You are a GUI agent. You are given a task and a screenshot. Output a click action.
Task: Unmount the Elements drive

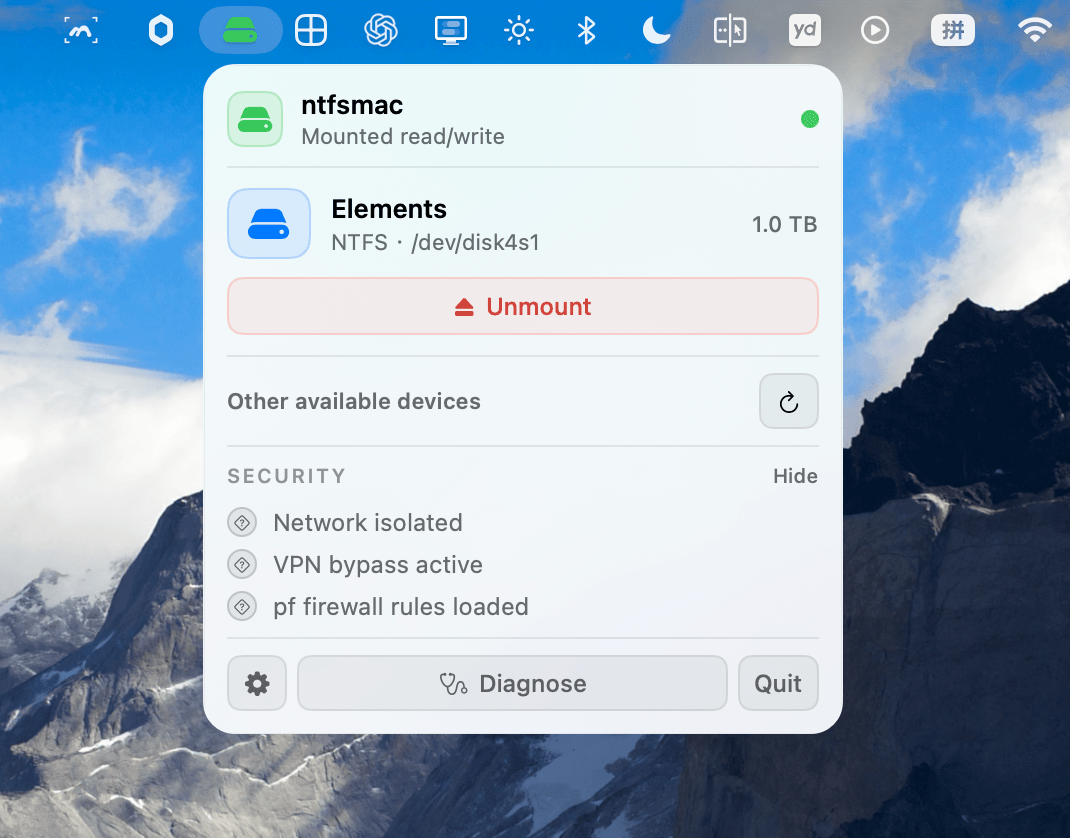point(523,306)
